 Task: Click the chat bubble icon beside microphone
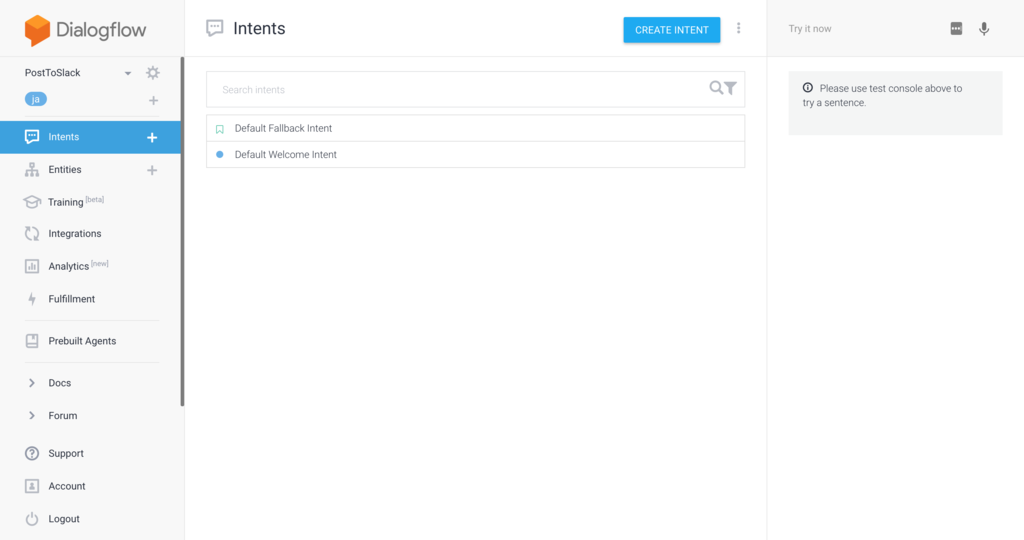(x=956, y=29)
